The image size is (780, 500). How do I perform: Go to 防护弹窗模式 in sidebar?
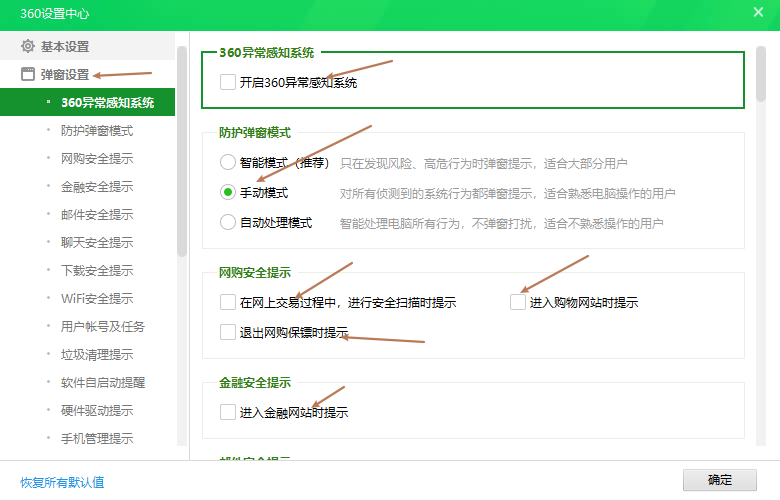tap(97, 130)
